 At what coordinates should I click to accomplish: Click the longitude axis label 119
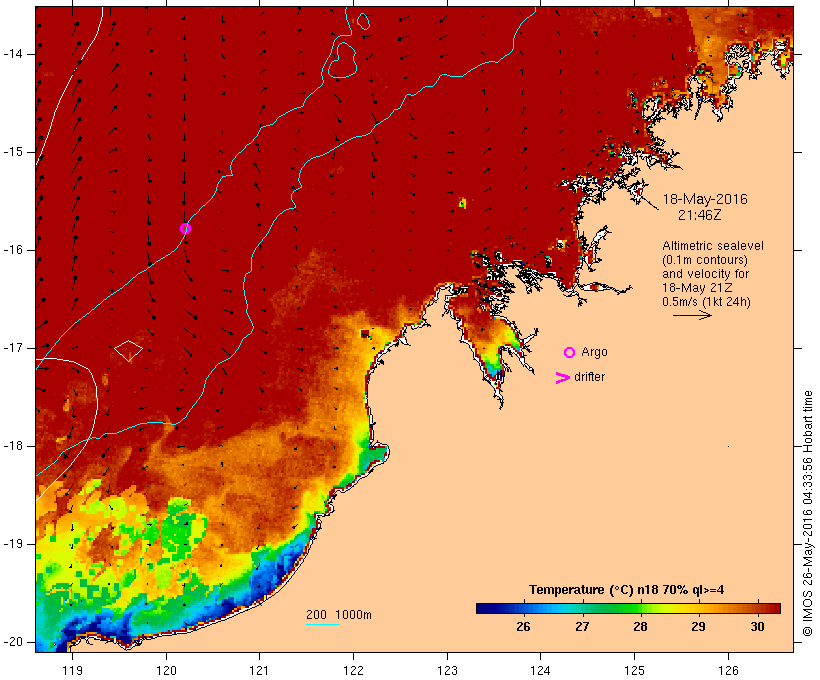[x=72, y=670]
